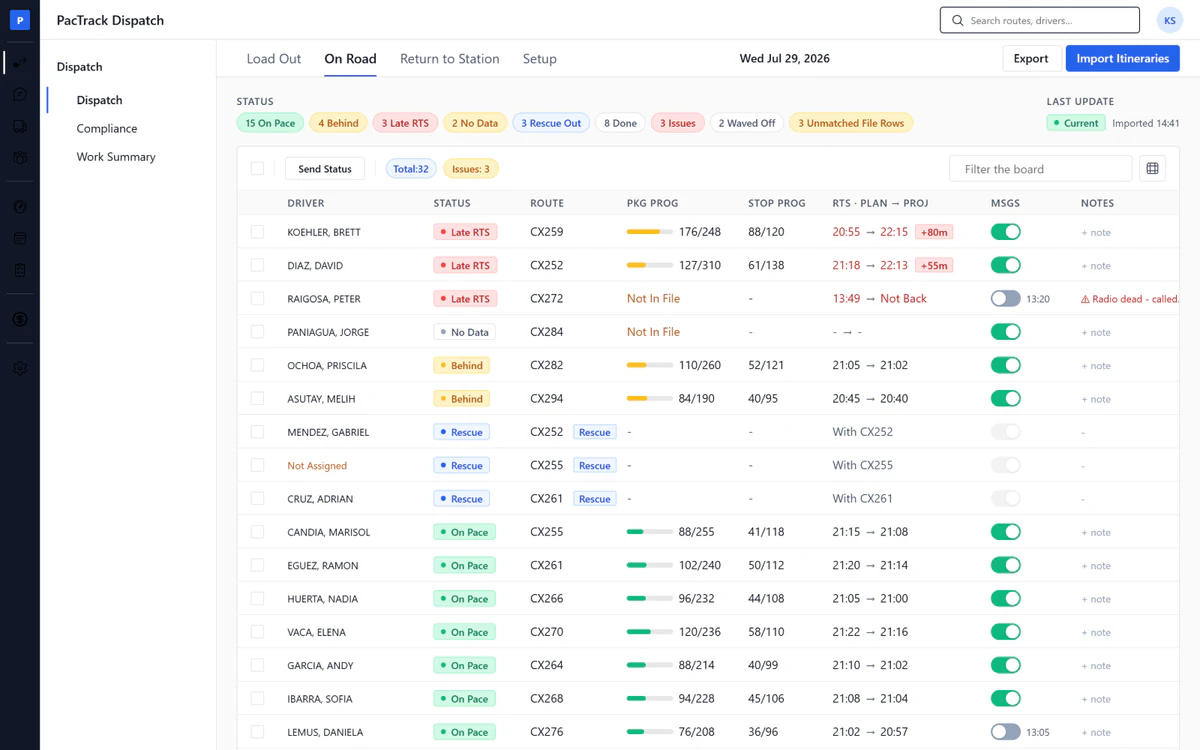Screen dimensions: 1200x750
Task: Focus the Filter the board field
Action: [1040, 169]
